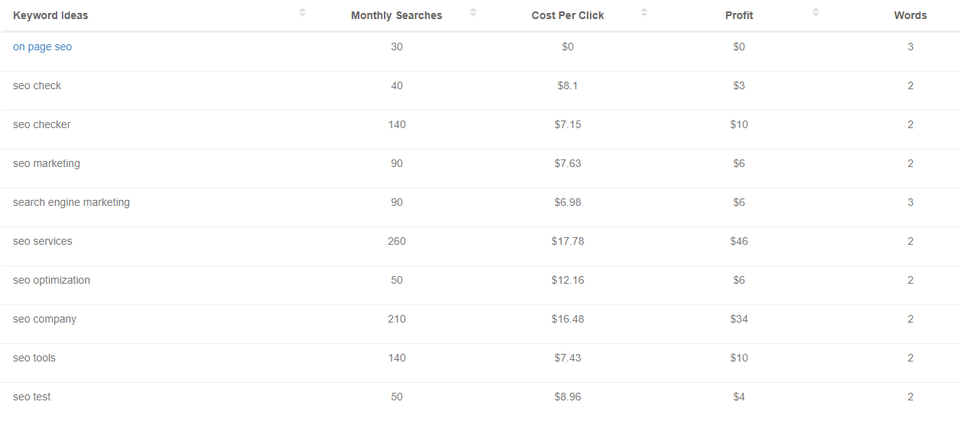Click the 'seo marketing' keyword
Viewport: 960px width, 437px height.
[x=47, y=163]
